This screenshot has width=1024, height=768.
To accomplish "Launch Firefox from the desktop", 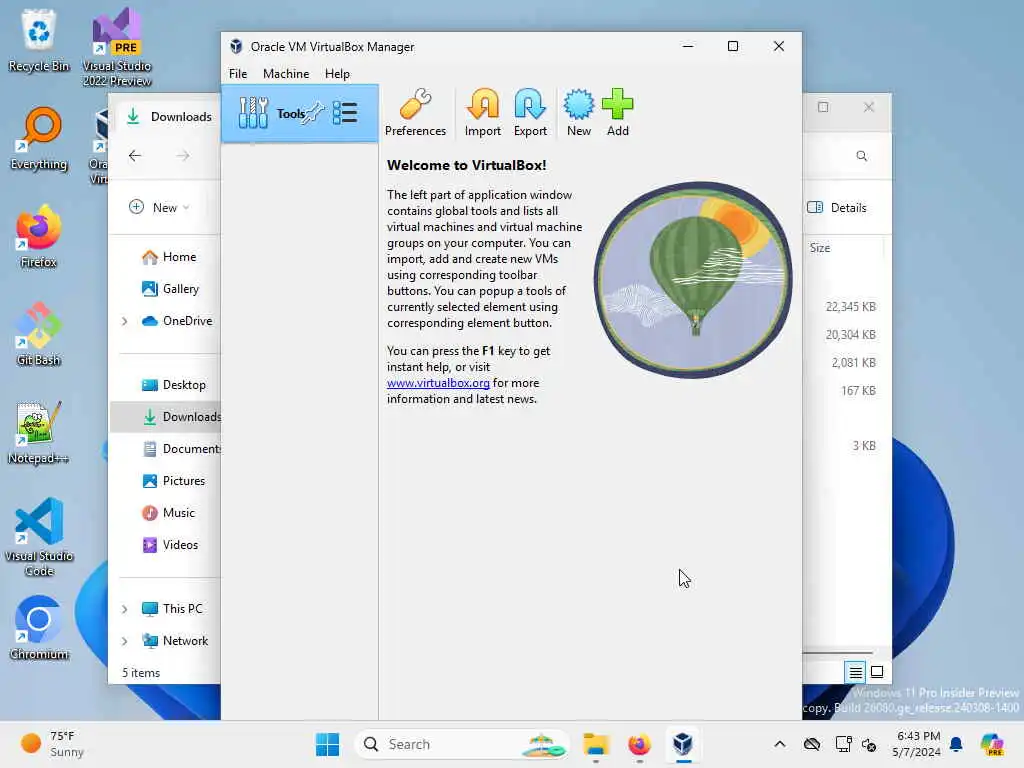I will pyautogui.click(x=39, y=236).
